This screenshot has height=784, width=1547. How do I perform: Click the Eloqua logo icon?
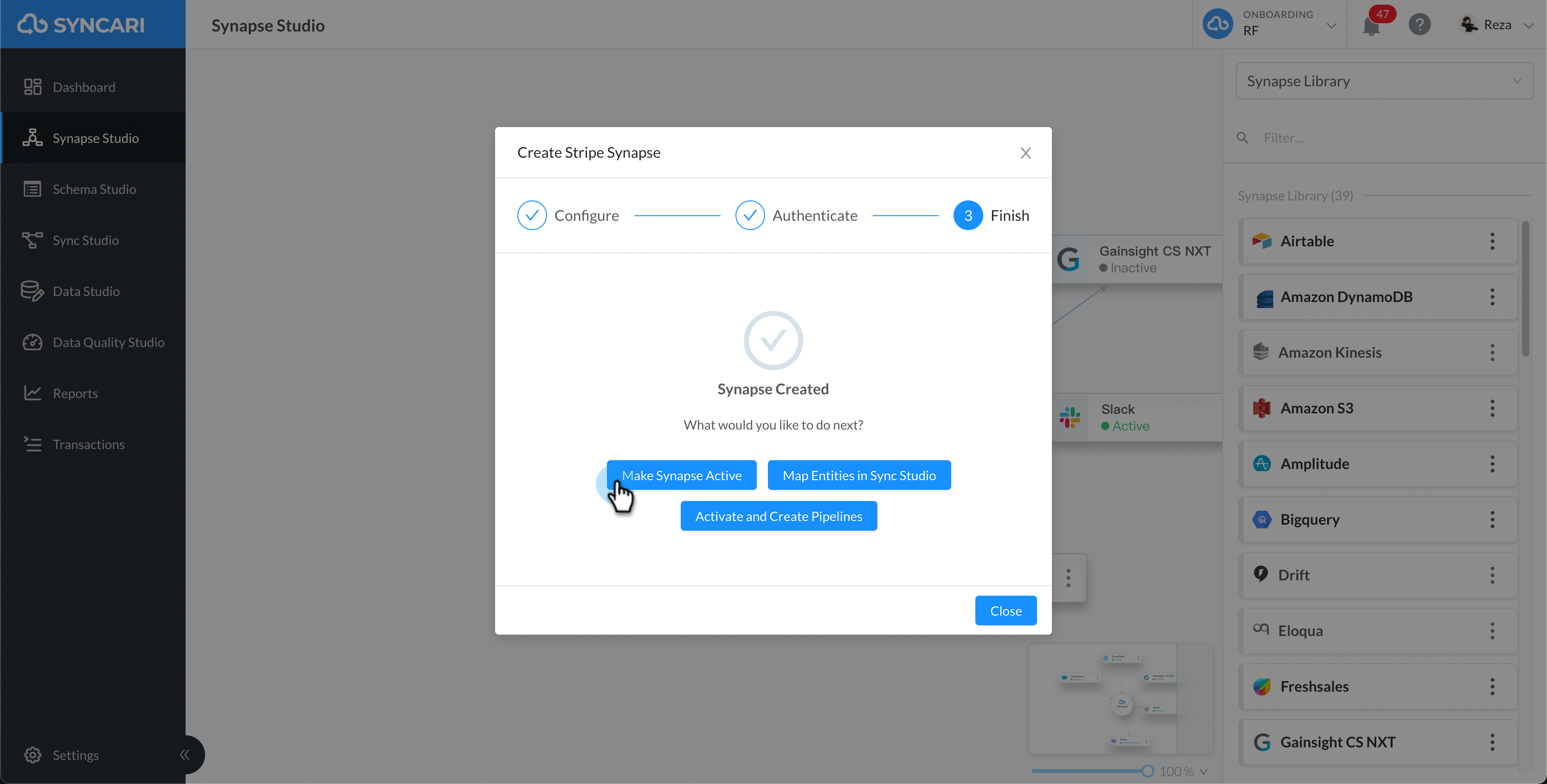(1261, 629)
